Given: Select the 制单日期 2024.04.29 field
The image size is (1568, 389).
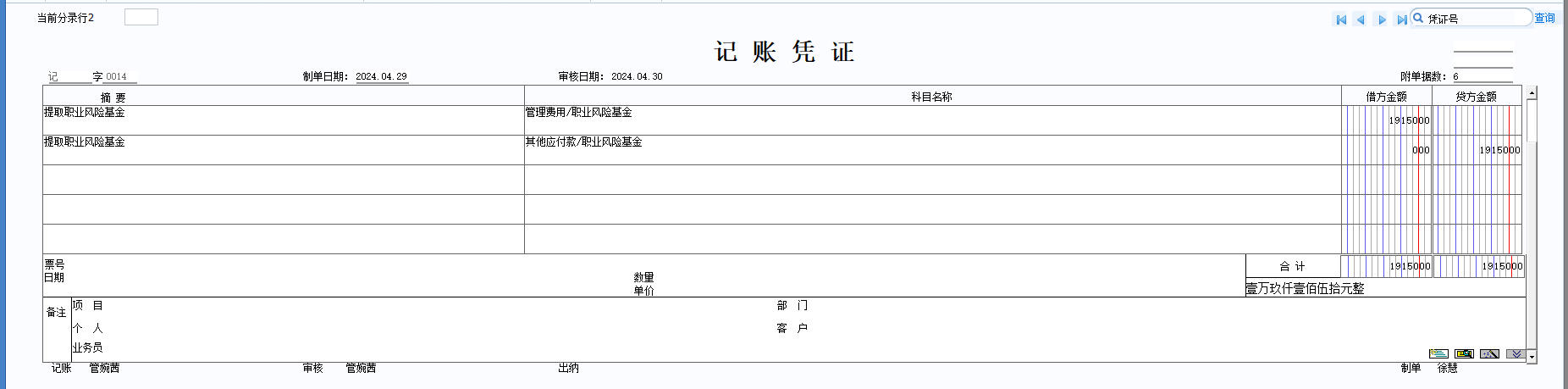Looking at the screenshot, I should click(381, 76).
